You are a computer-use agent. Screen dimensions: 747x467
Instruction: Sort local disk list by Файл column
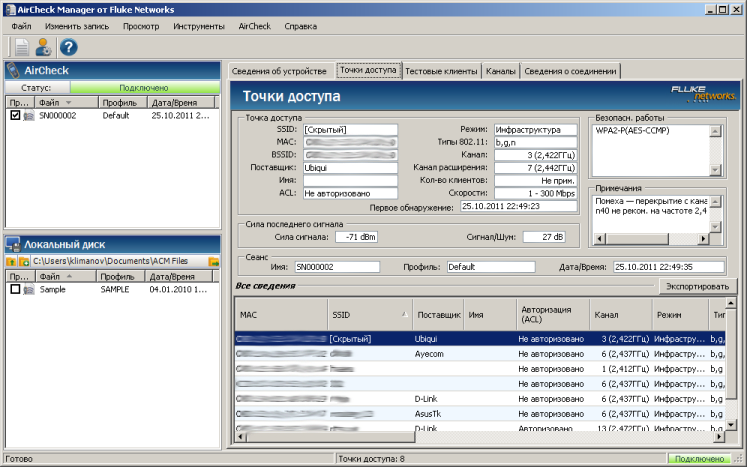66,276
